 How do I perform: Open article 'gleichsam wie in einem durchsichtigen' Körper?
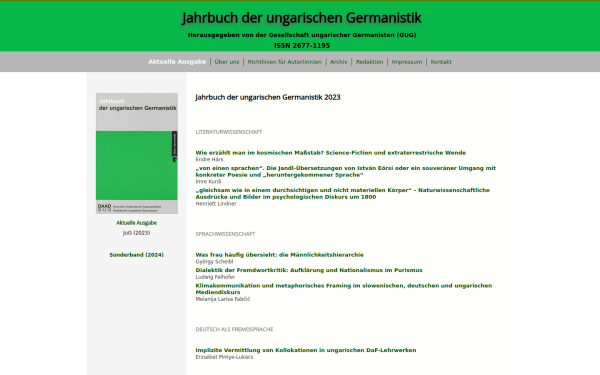(342, 193)
